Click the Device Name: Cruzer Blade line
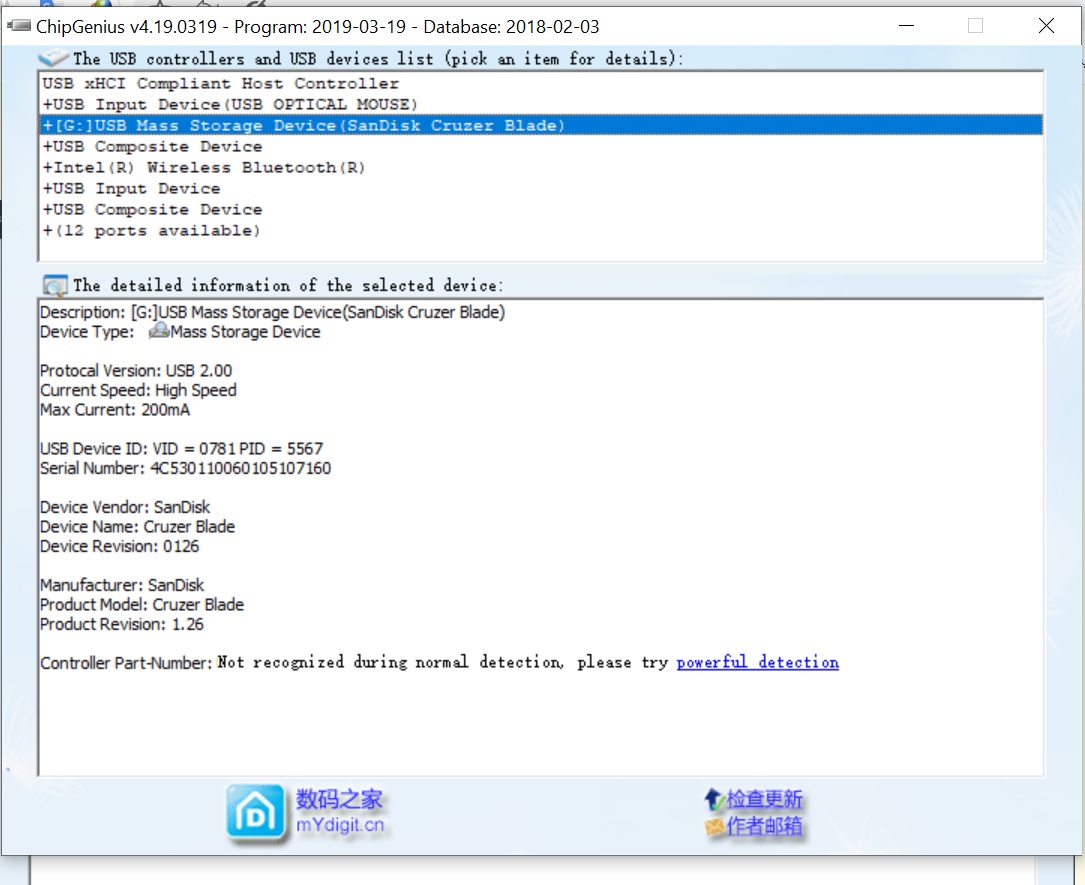1085x885 pixels. [x=138, y=527]
